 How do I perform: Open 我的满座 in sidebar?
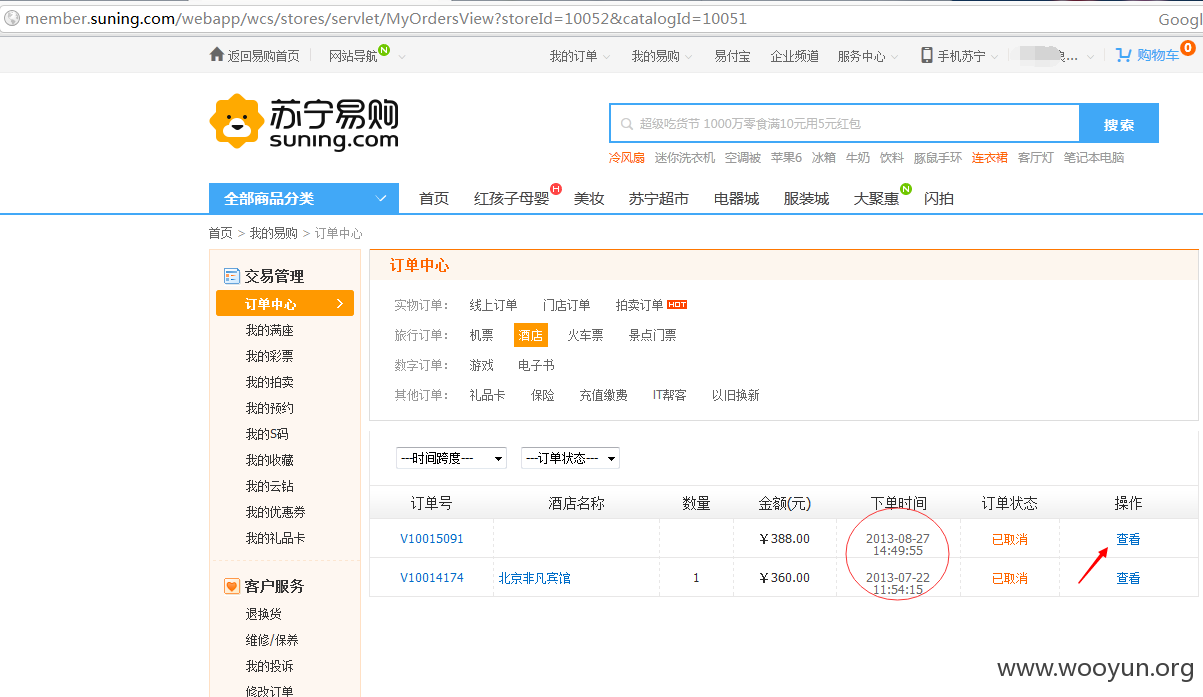tap(270, 330)
